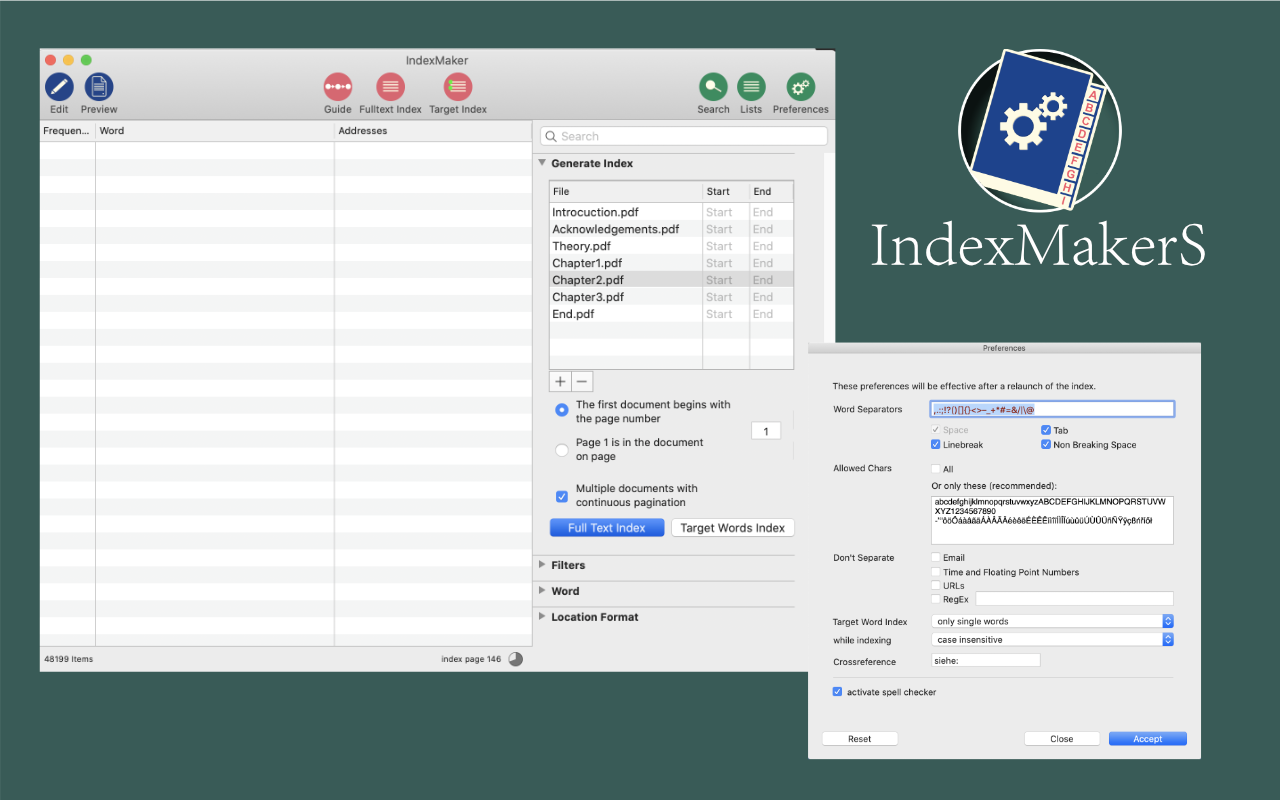The image size is (1280, 800).
Task: Click the Preview toolbar icon
Action: [x=98, y=87]
